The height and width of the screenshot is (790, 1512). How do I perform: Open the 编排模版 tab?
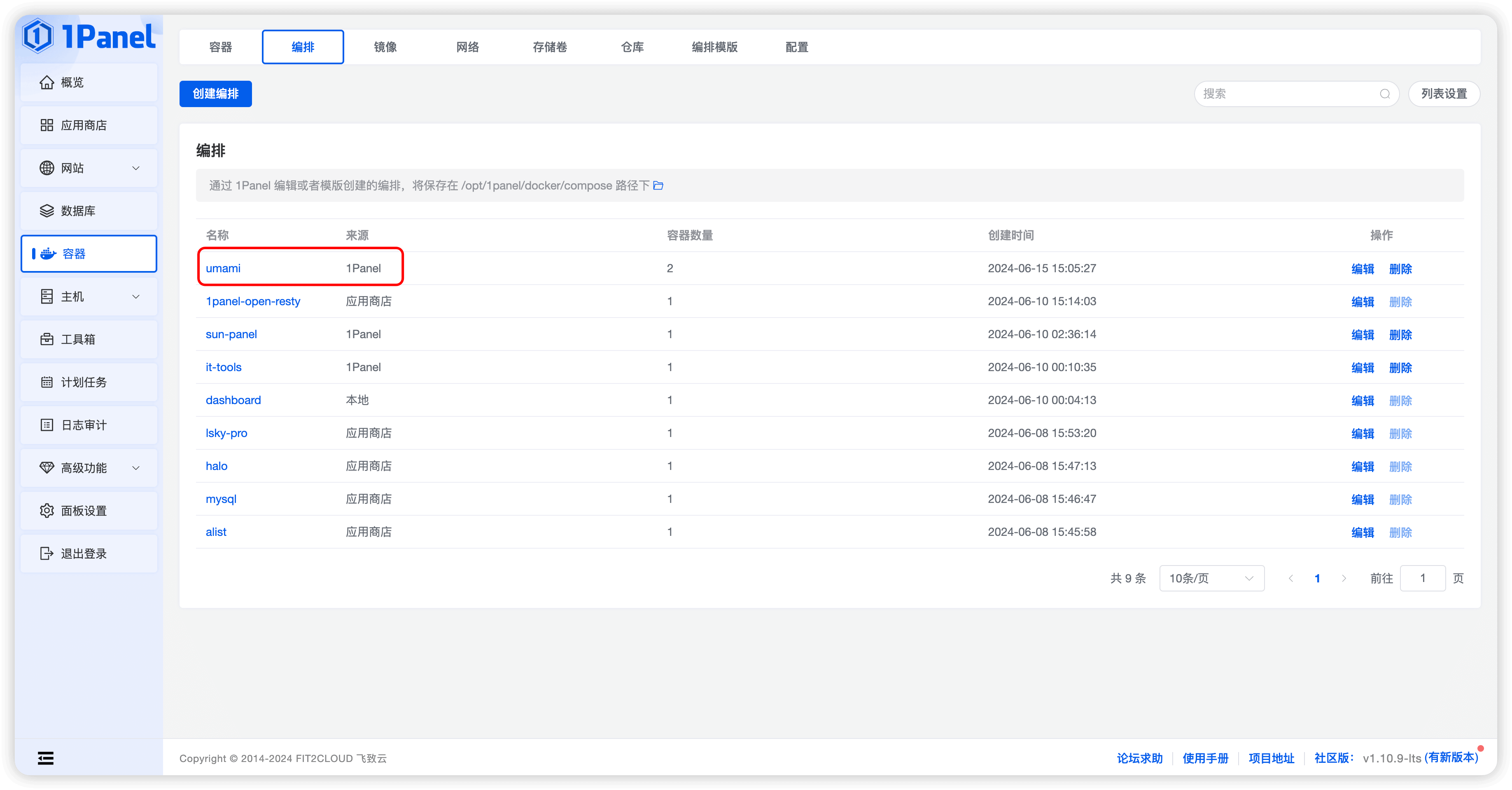click(714, 47)
